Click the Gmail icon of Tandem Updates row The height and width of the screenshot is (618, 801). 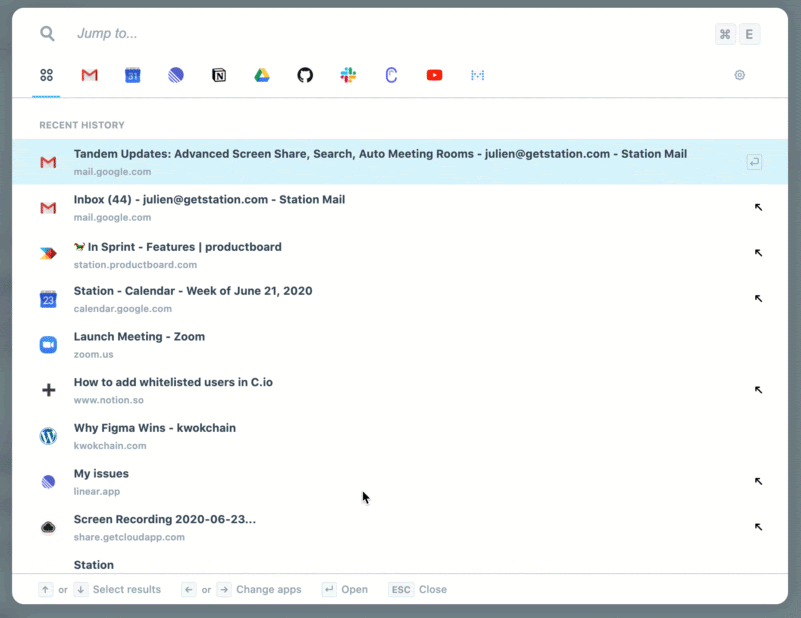pos(48,162)
